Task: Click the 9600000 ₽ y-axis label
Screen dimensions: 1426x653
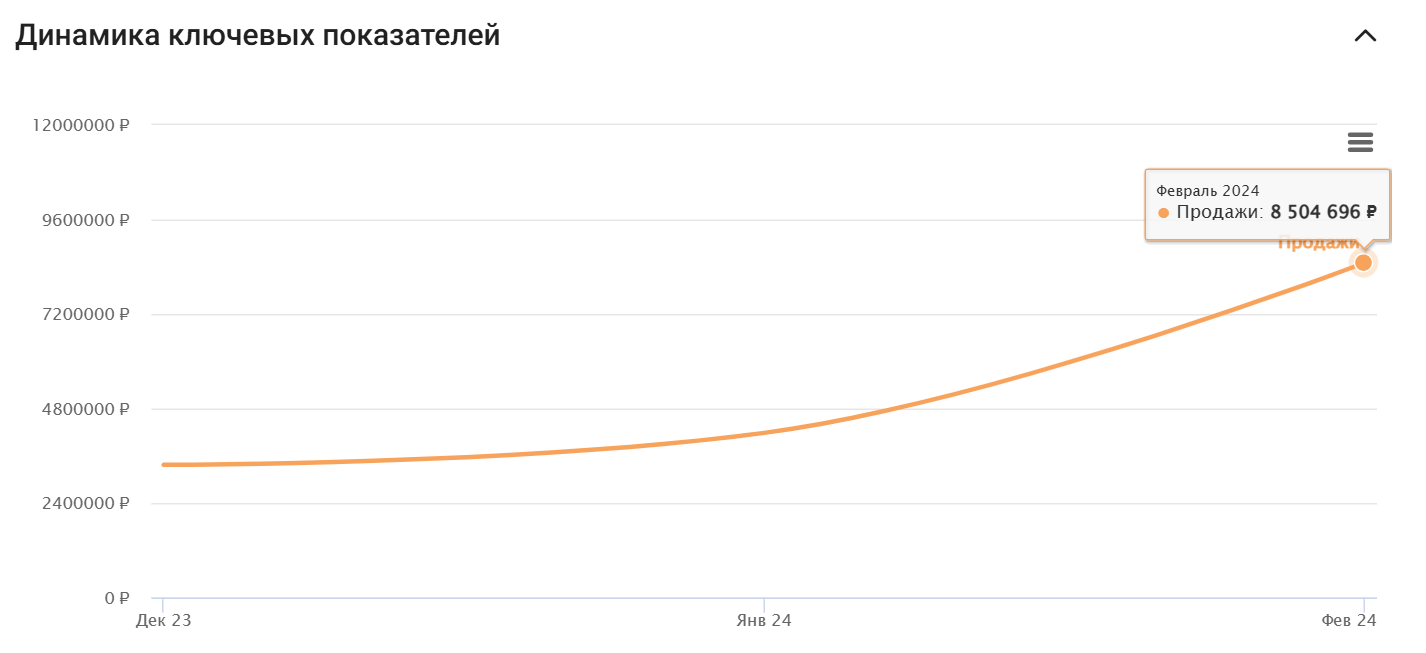Action: (86, 220)
